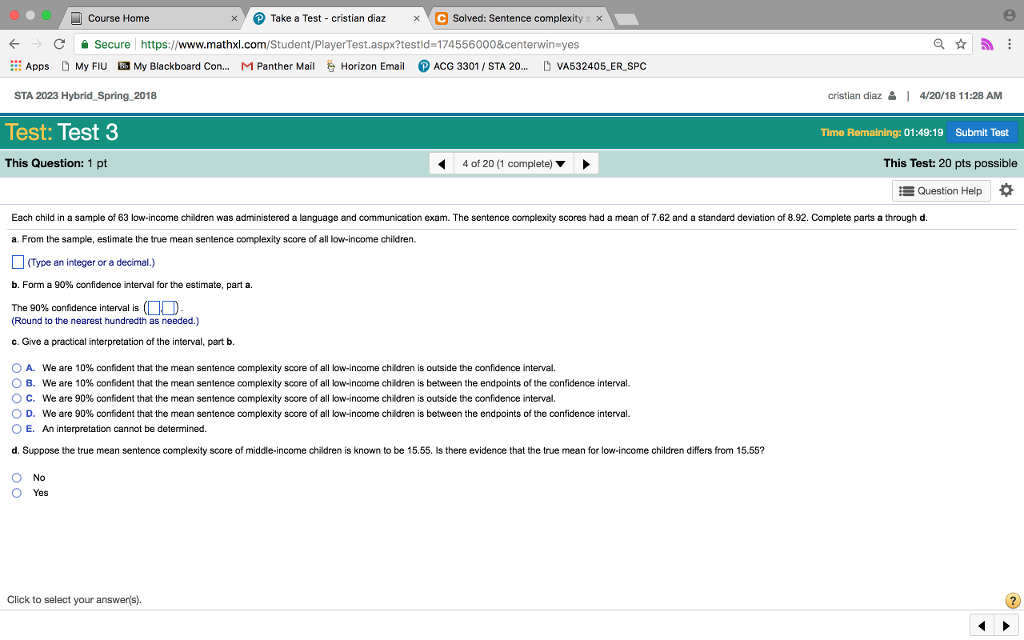Click the user icon beside cristian diaz

tap(892, 96)
